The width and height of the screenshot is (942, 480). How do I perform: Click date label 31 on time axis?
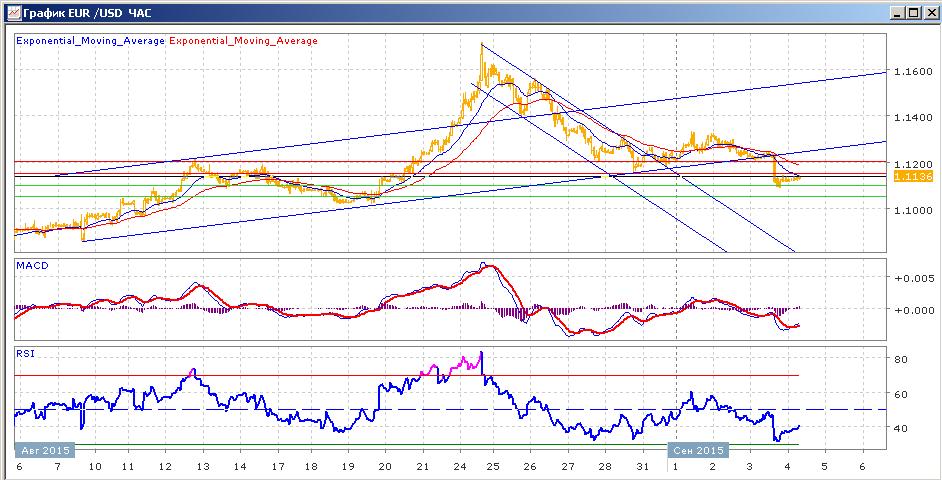coord(643,466)
